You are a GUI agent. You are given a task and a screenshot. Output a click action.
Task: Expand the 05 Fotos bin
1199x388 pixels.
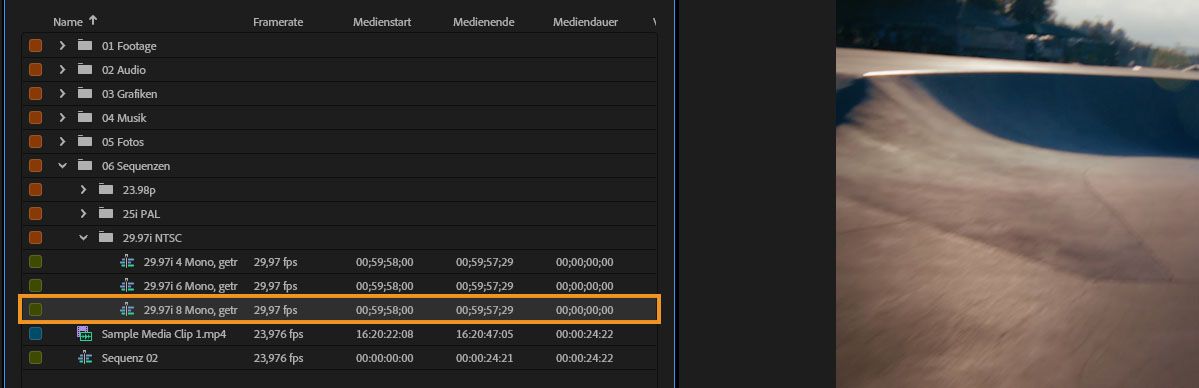pos(63,142)
